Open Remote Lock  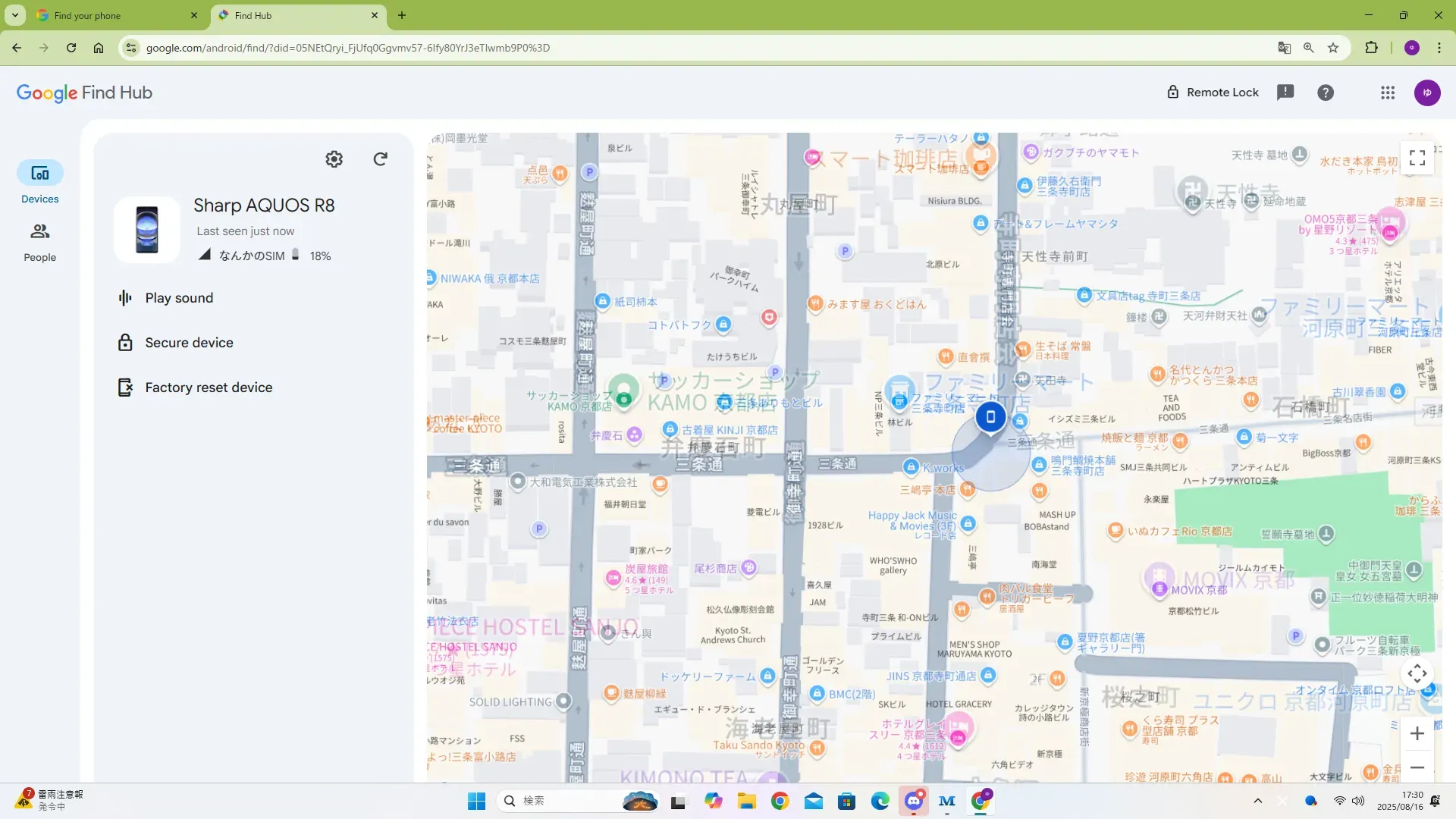click(x=1213, y=93)
